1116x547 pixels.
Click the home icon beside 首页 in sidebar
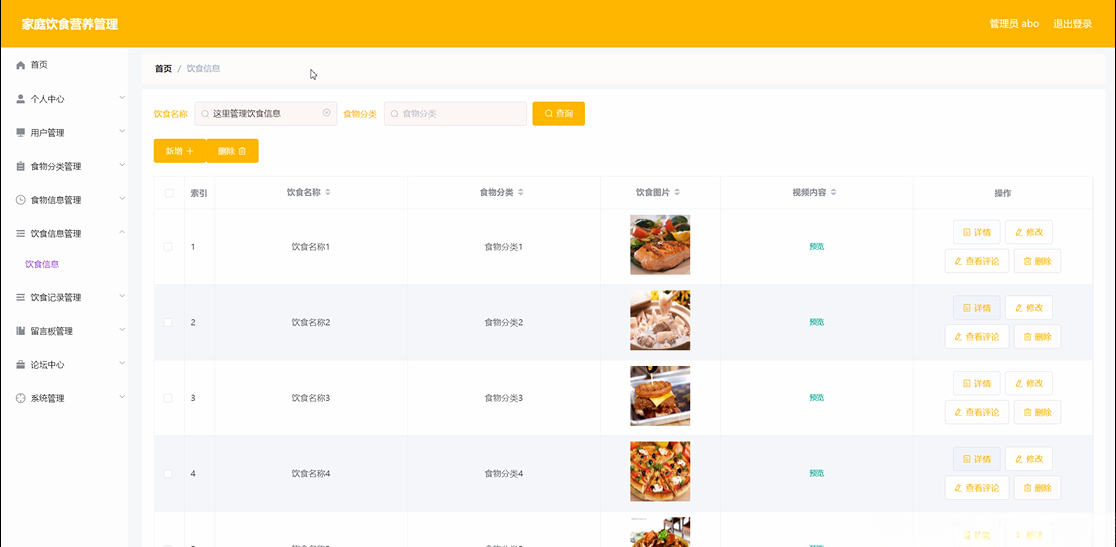click(x=21, y=65)
